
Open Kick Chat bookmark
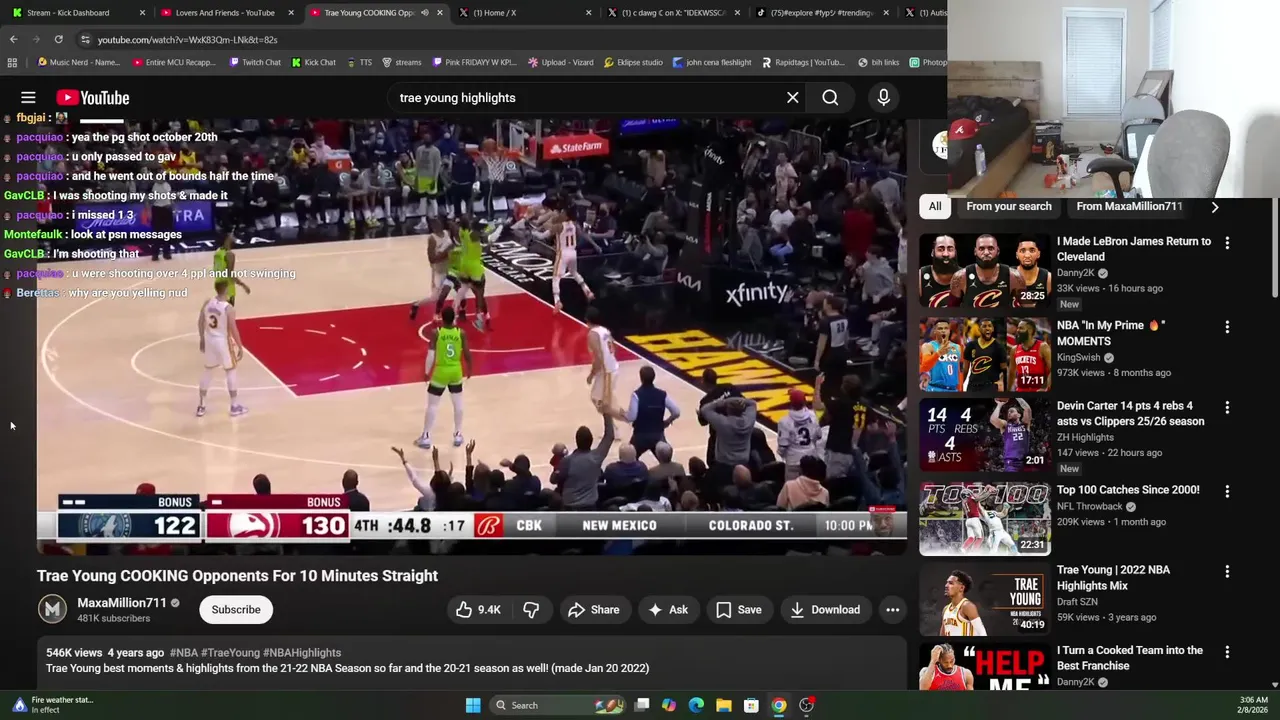click(x=314, y=62)
